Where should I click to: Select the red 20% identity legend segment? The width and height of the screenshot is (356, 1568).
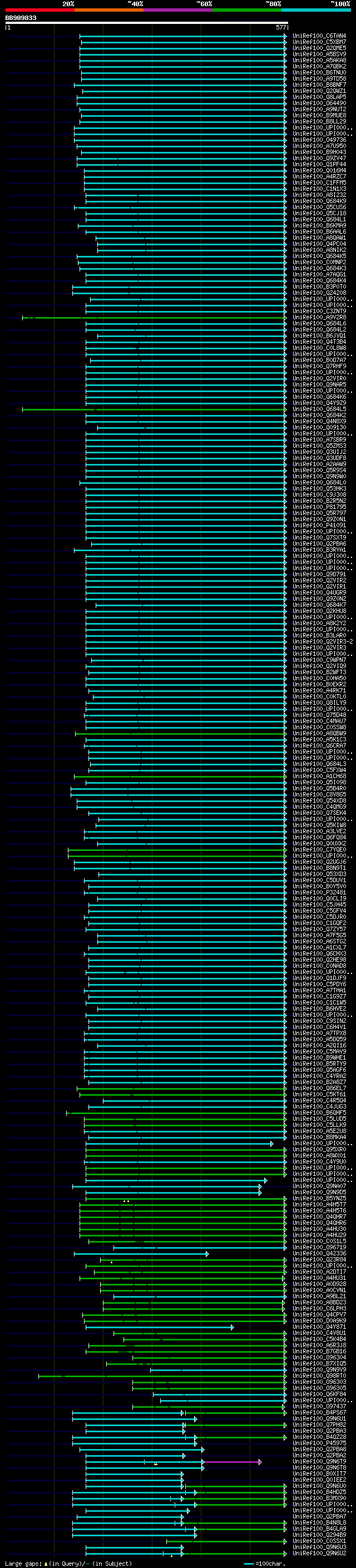[x=39, y=10]
